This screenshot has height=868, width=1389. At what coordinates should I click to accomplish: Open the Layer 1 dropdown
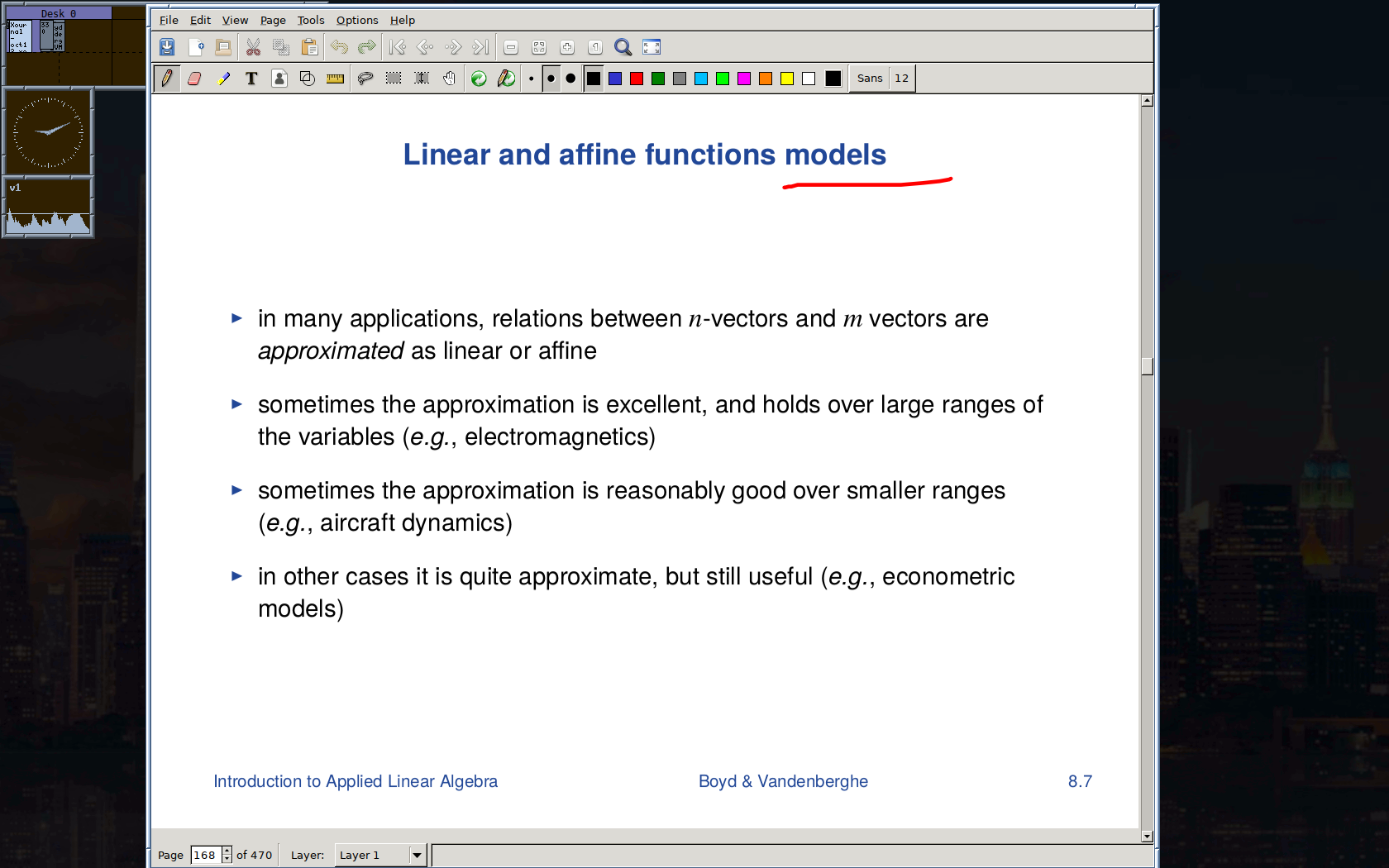pos(417,855)
